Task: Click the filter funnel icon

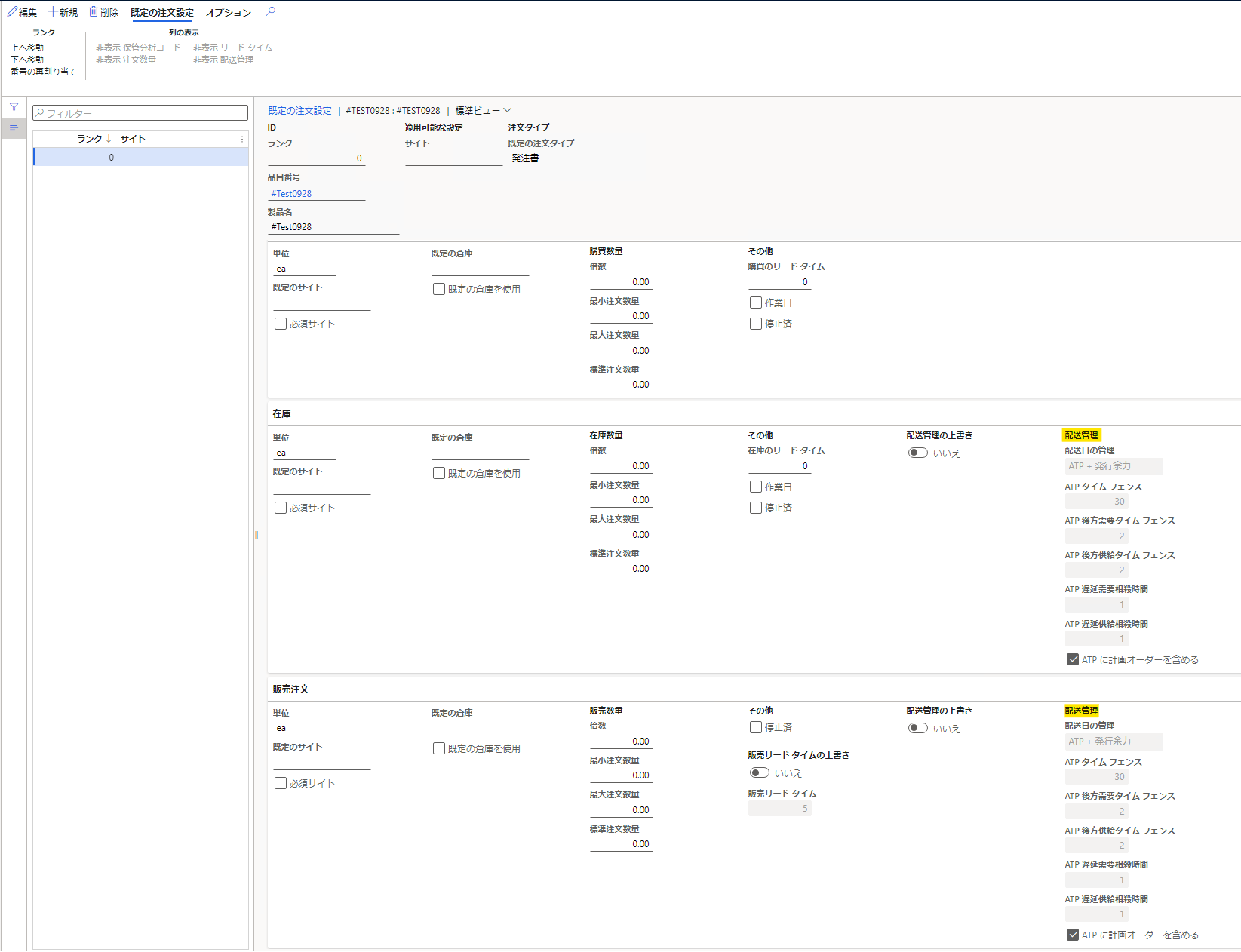Action: 14,107
